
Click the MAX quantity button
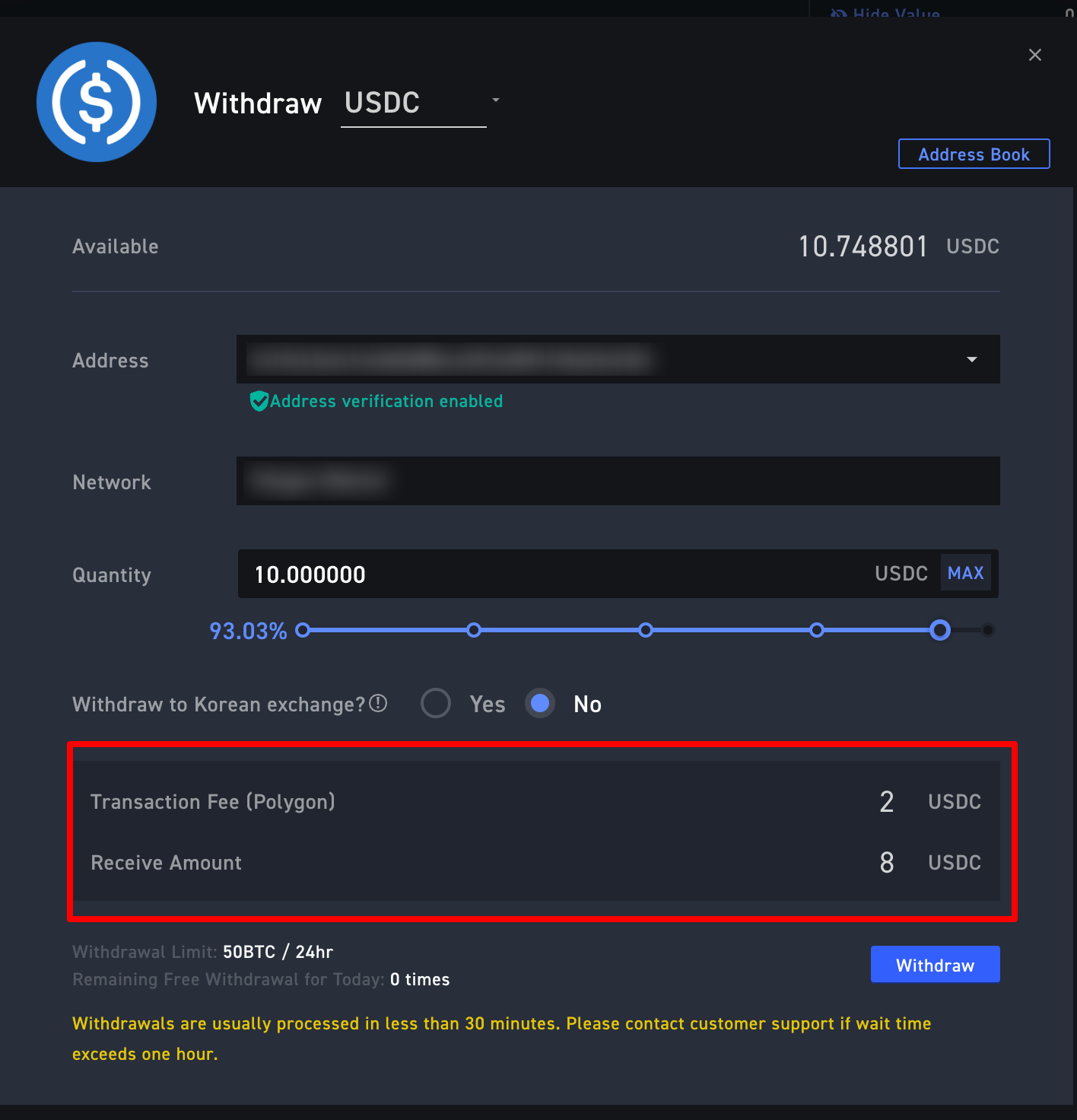[965, 573]
